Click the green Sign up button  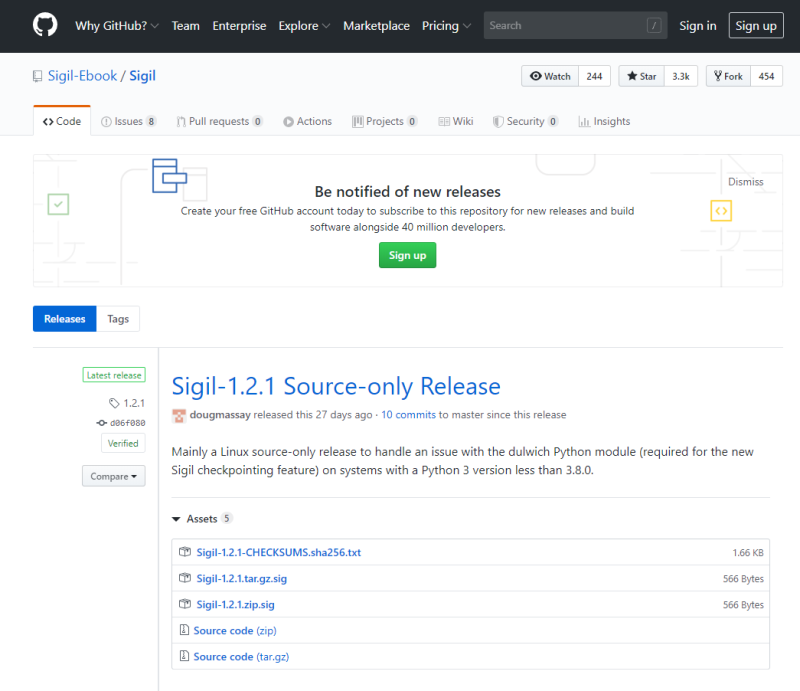click(x=407, y=255)
